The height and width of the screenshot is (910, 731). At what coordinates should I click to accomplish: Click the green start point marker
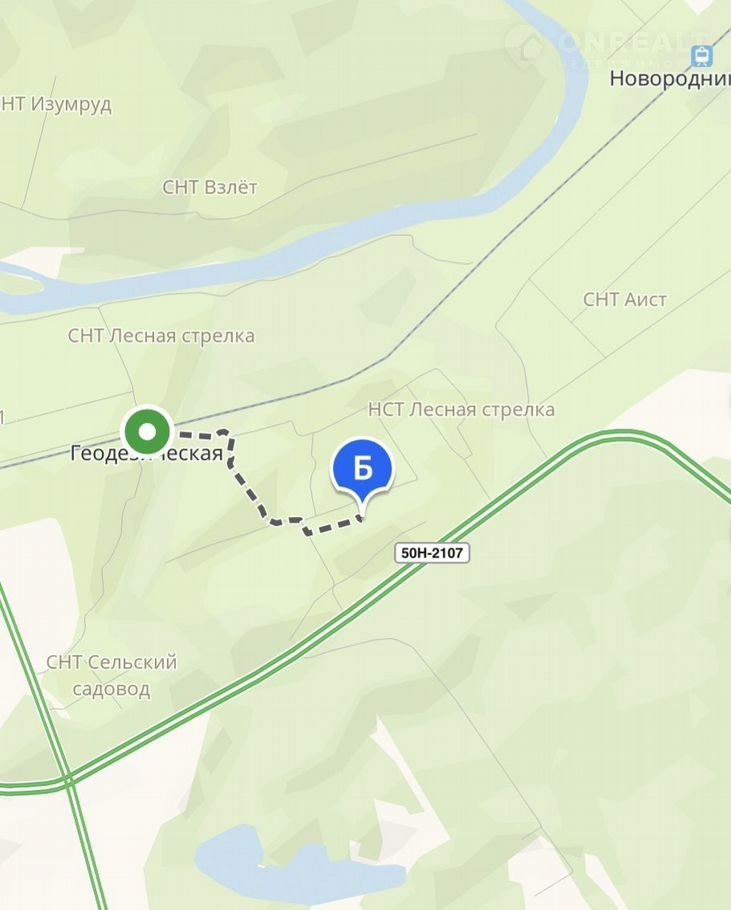pyautogui.click(x=148, y=433)
